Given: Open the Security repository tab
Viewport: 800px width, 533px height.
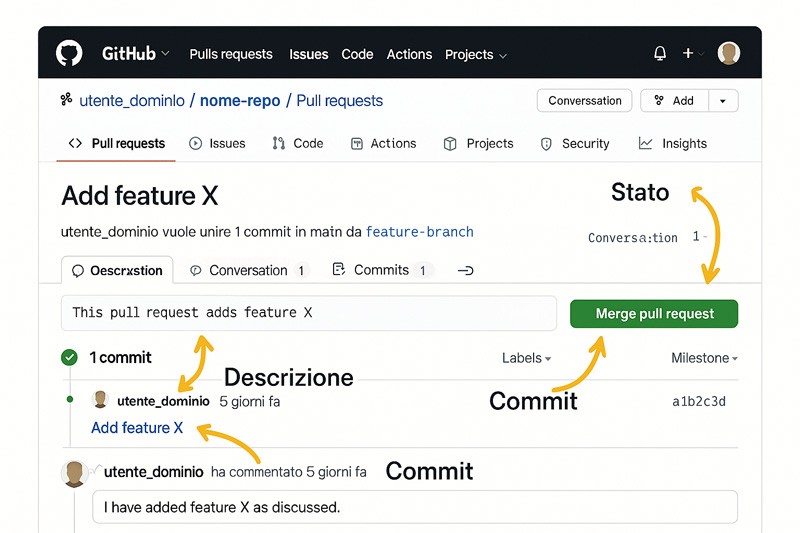Looking at the screenshot, I should (575, 144).
